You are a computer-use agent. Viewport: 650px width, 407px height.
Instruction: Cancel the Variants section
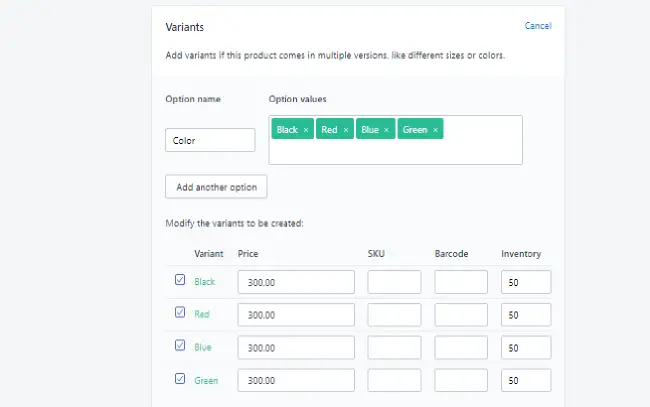(538, 26)
